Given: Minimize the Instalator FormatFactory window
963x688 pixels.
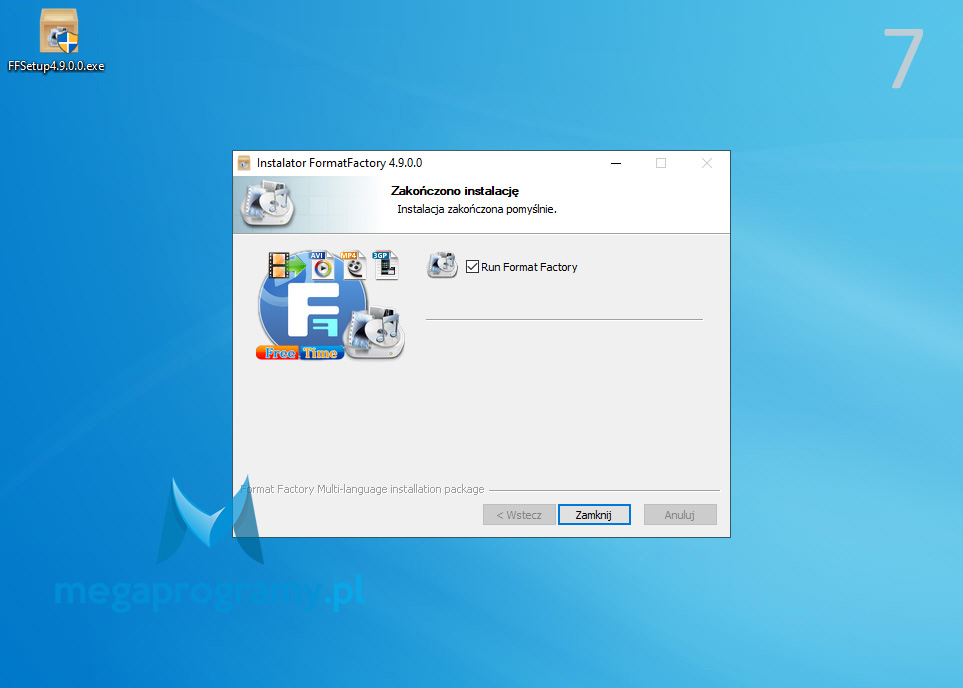Looking at the screenshot, I should [616, 163].
